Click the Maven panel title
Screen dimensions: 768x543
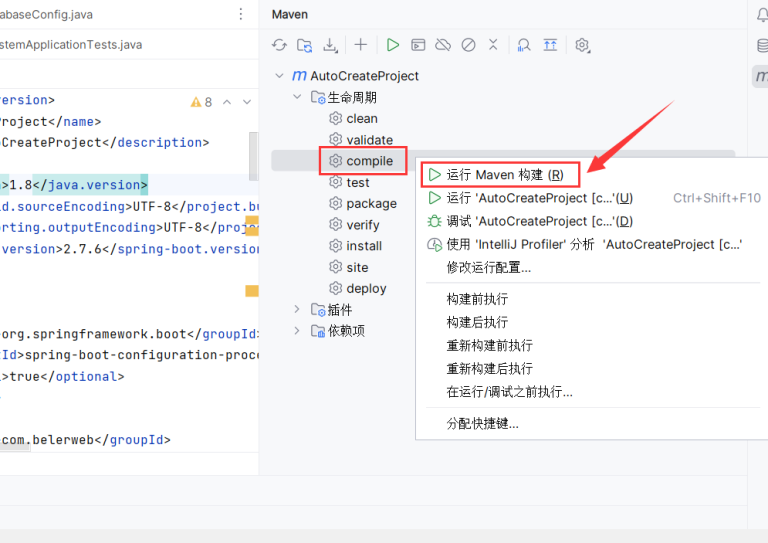(290, 15)
